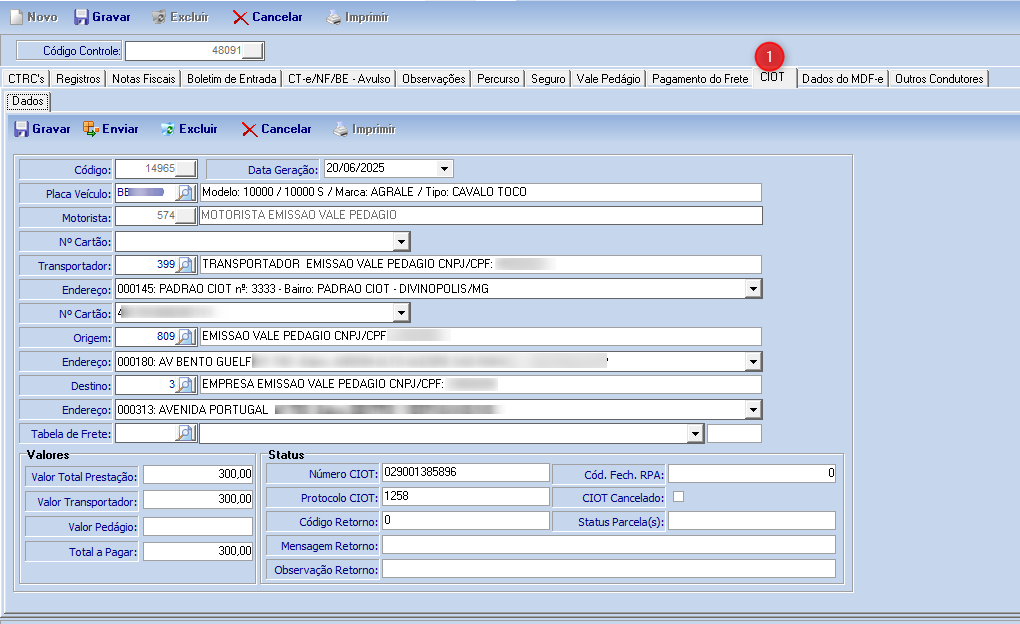This screenshot has height=624, width=1020.
Task: Open vehicle plate search lookup icon
Action: 186,192
